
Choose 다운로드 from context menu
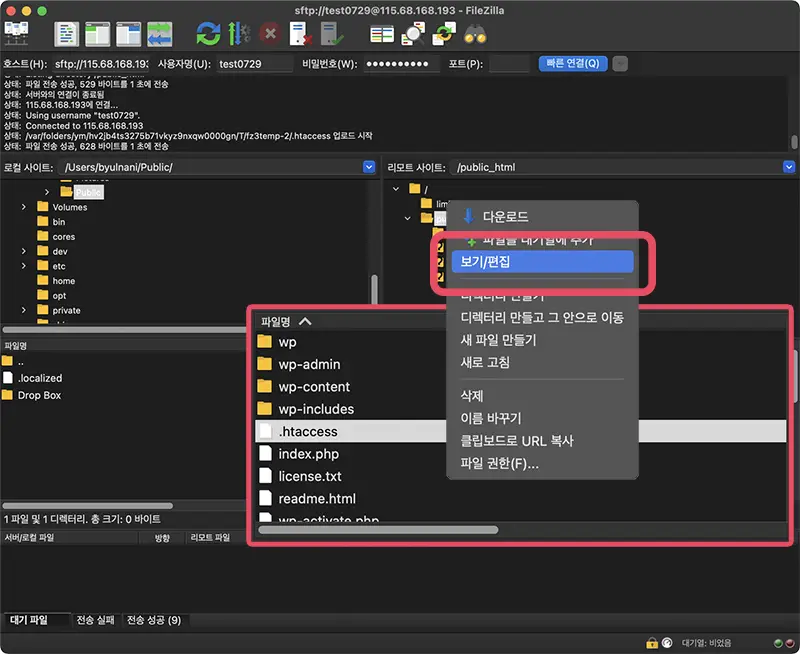pyautogui.click(x=542, y=217)
